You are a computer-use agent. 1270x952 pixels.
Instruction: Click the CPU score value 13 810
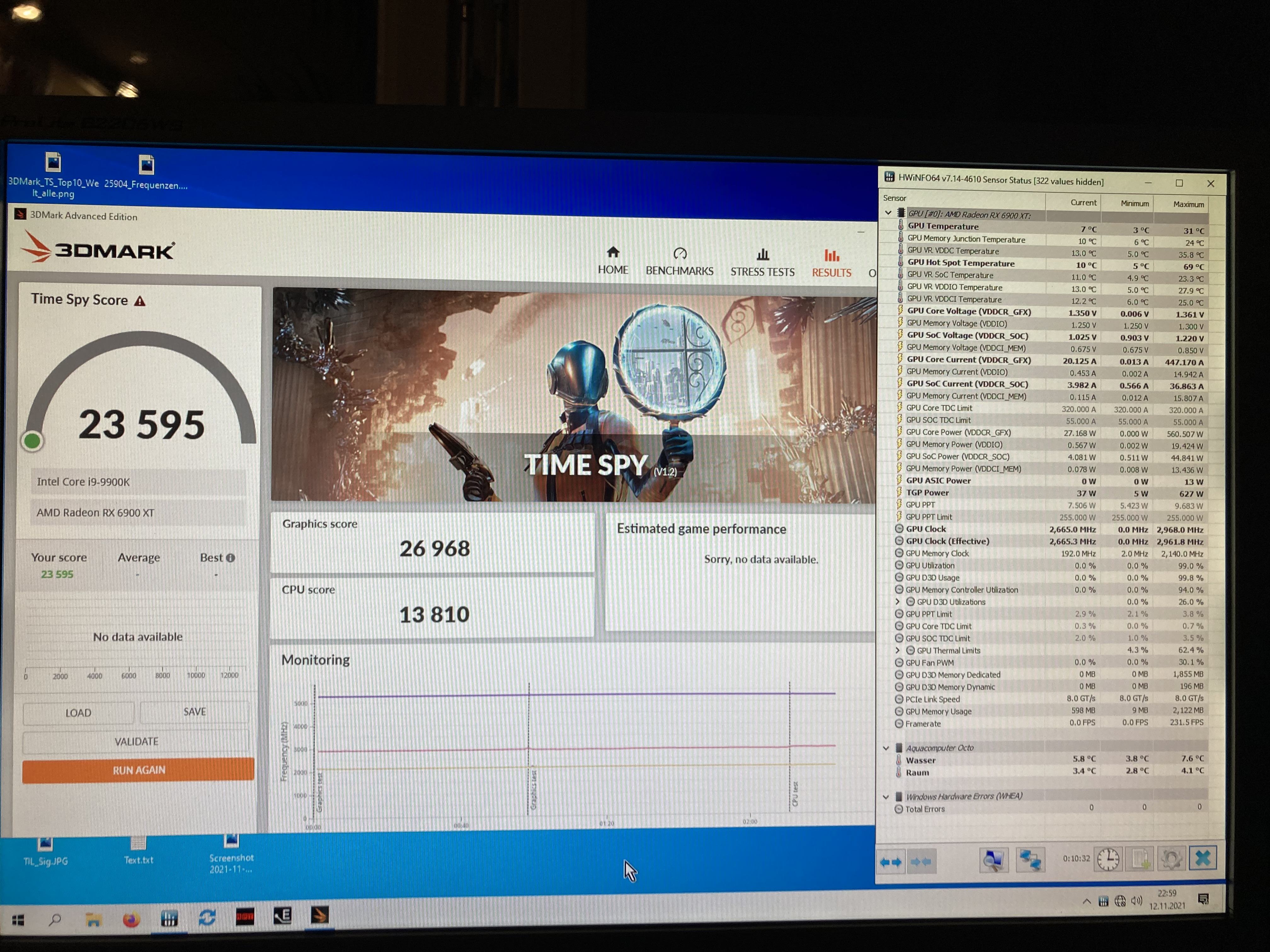pyautogui.click(x=434, y=615)
